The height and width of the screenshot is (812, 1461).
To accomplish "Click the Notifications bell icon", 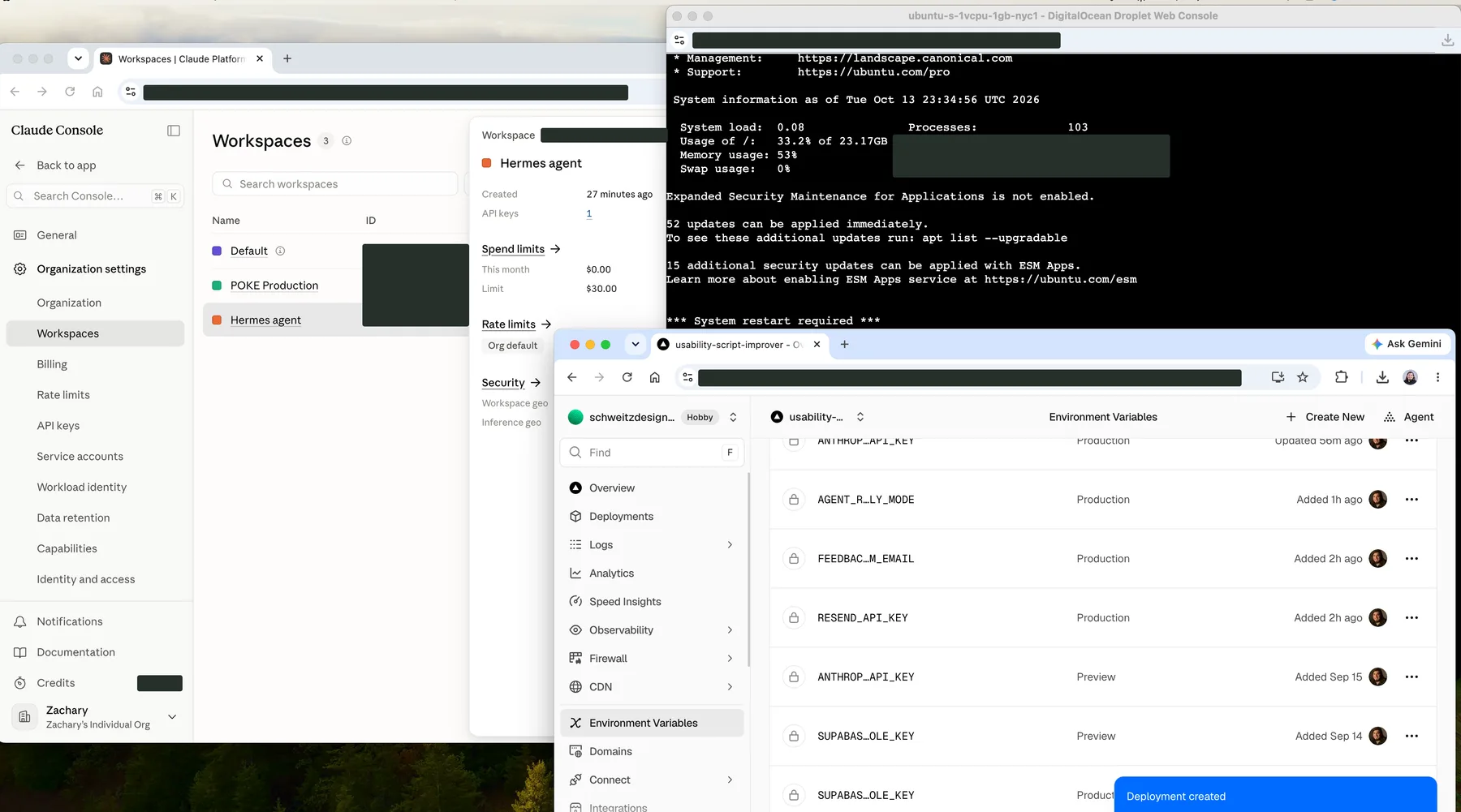I will pos(20,621).
